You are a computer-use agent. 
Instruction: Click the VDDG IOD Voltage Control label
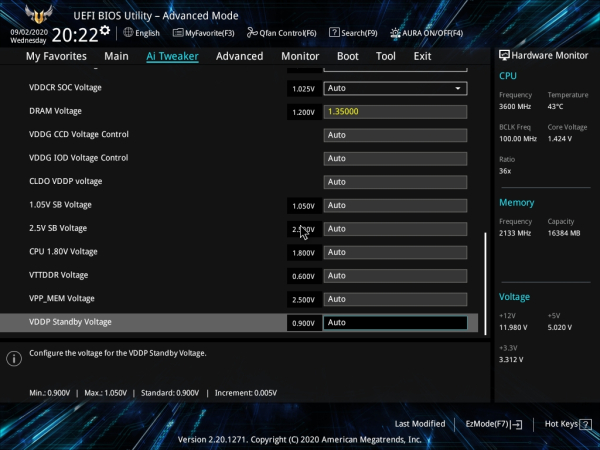click(79, 158)
